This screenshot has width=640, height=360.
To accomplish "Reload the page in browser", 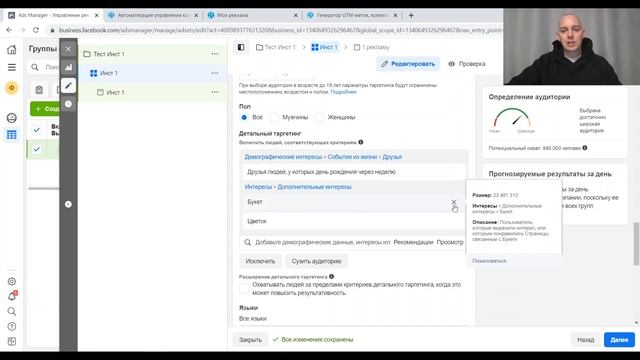I will point(36,30).
